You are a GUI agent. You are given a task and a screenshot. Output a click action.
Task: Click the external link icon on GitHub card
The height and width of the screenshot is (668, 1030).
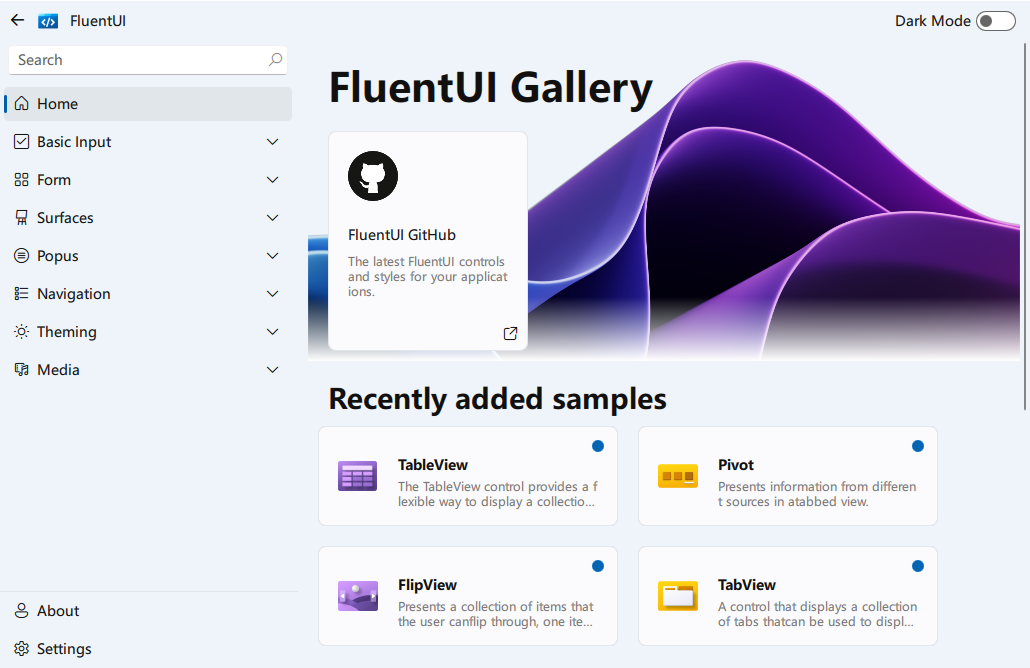point(510,334)
